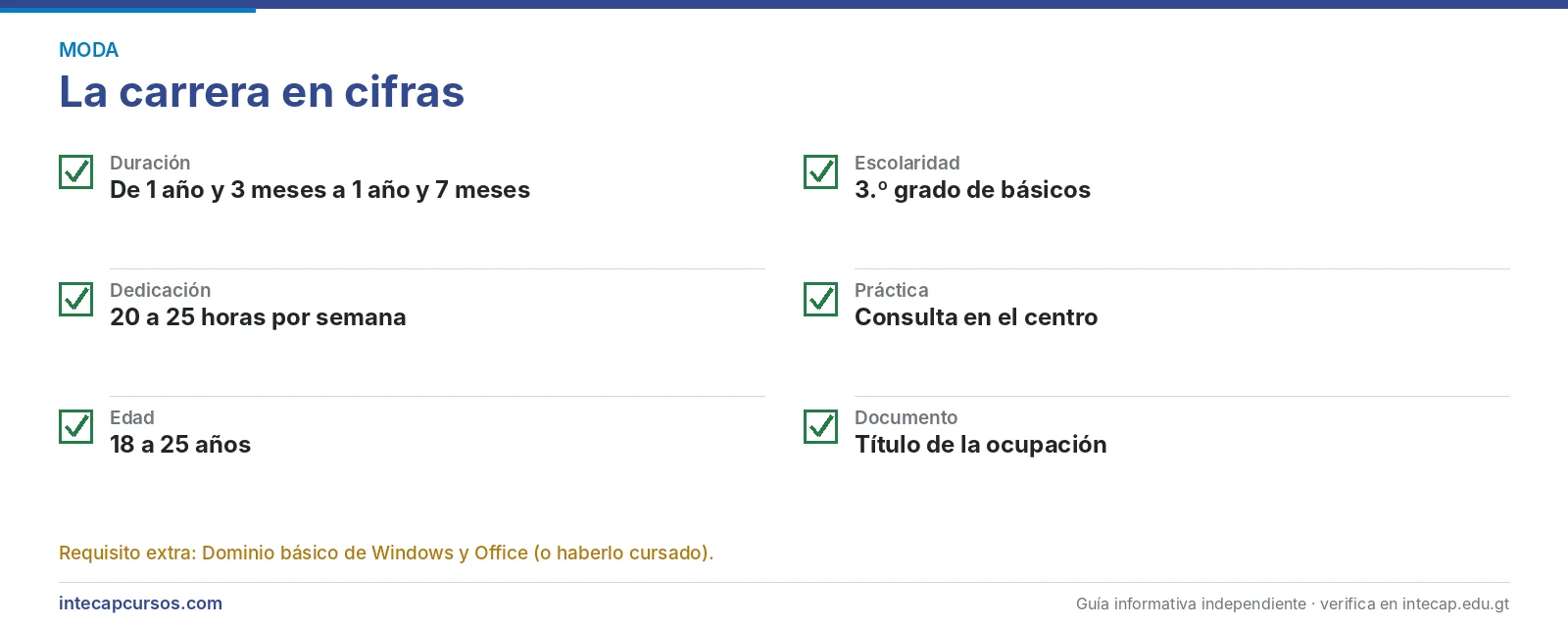Click the Requisito extra note about Windows and Office
Viewport: 1568px width, 627px height.
[x=386, y=553]
